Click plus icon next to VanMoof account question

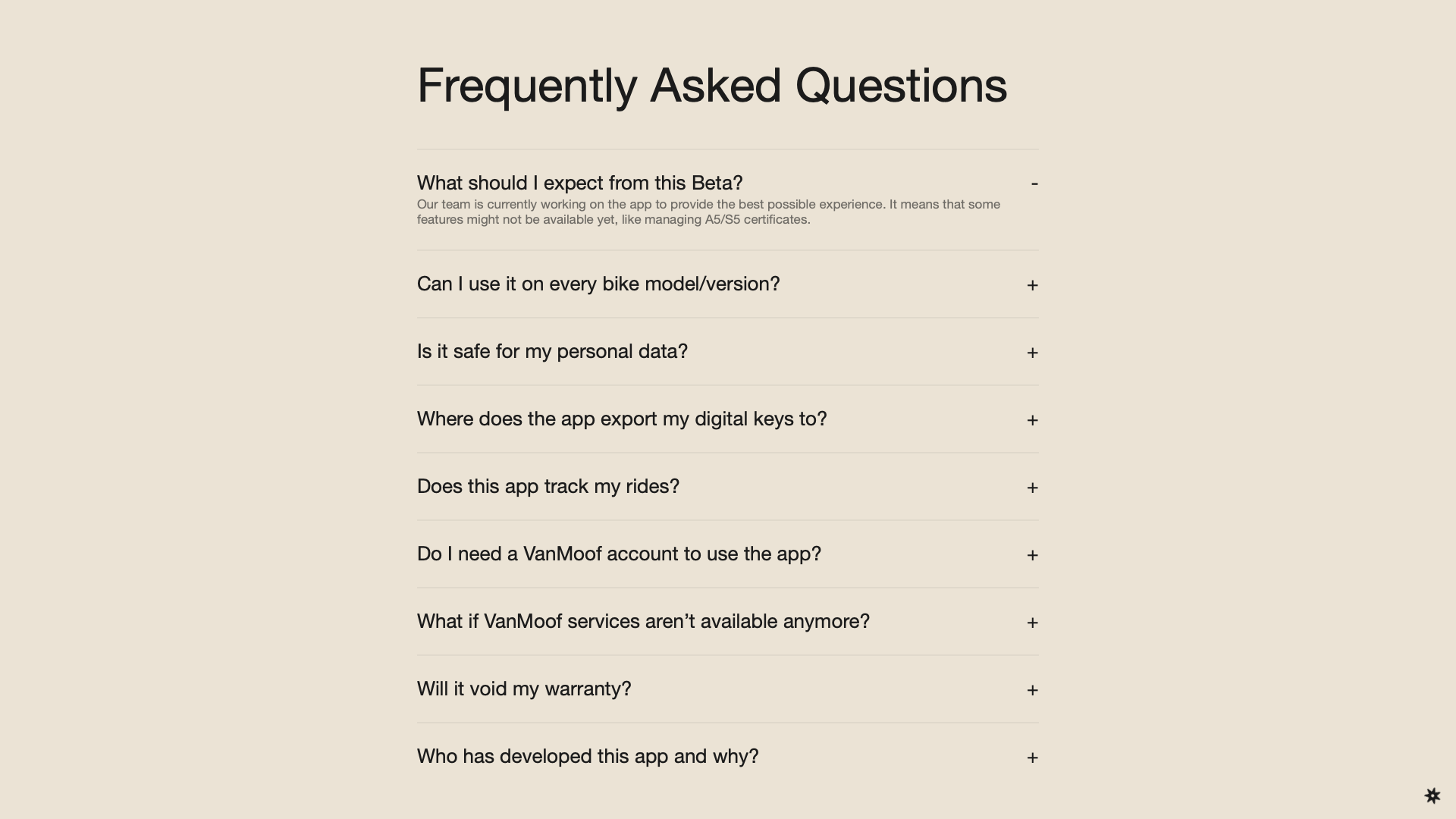pyautogui.click(x=1032, y=555)
